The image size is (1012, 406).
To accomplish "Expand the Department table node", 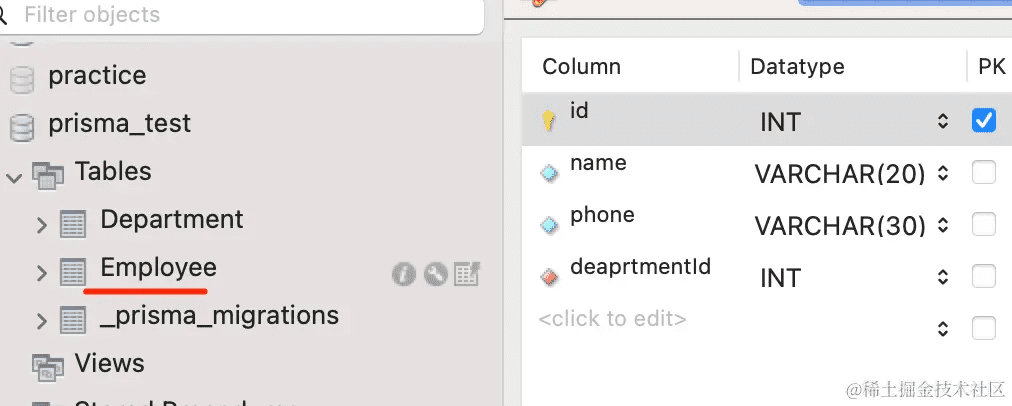I will 41,224.
